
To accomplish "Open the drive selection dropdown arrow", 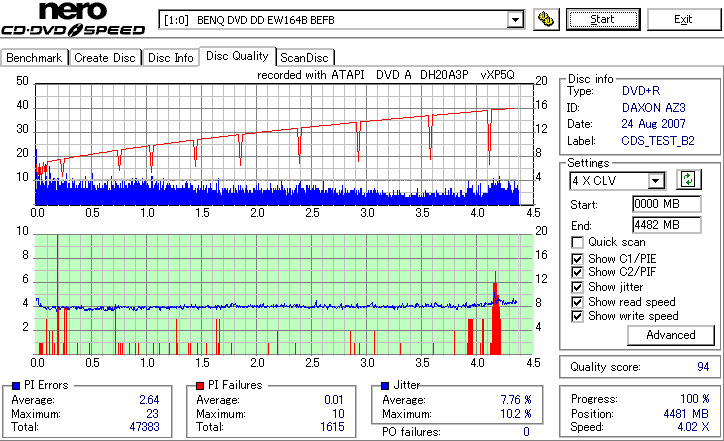I will coord(515,20).
